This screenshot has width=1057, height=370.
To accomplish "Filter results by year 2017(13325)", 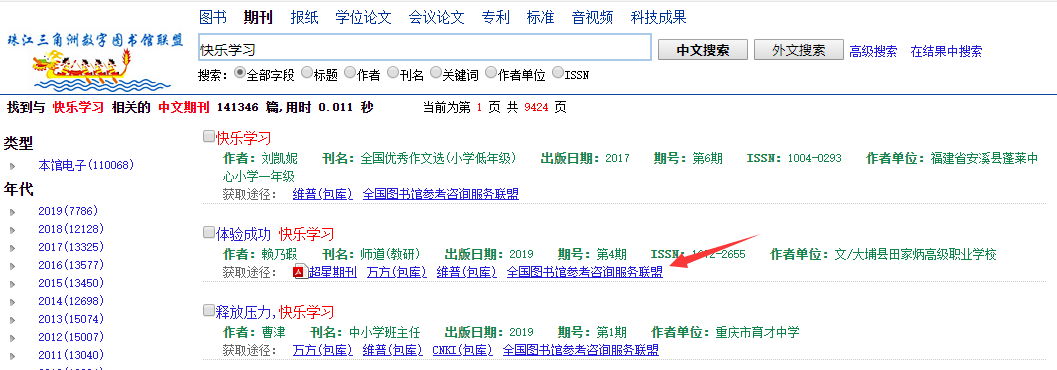I will coord(71,247).
